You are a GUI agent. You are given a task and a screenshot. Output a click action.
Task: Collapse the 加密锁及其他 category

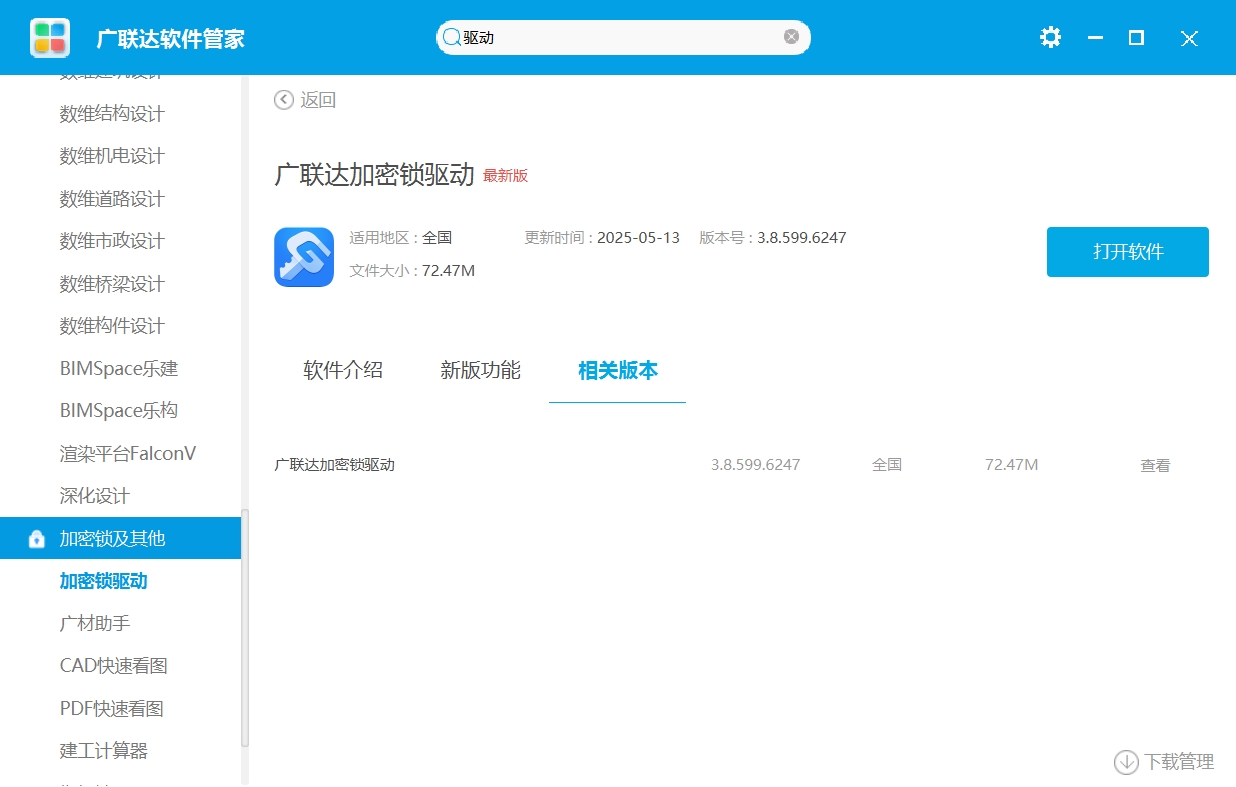click(x=120, y=538)
